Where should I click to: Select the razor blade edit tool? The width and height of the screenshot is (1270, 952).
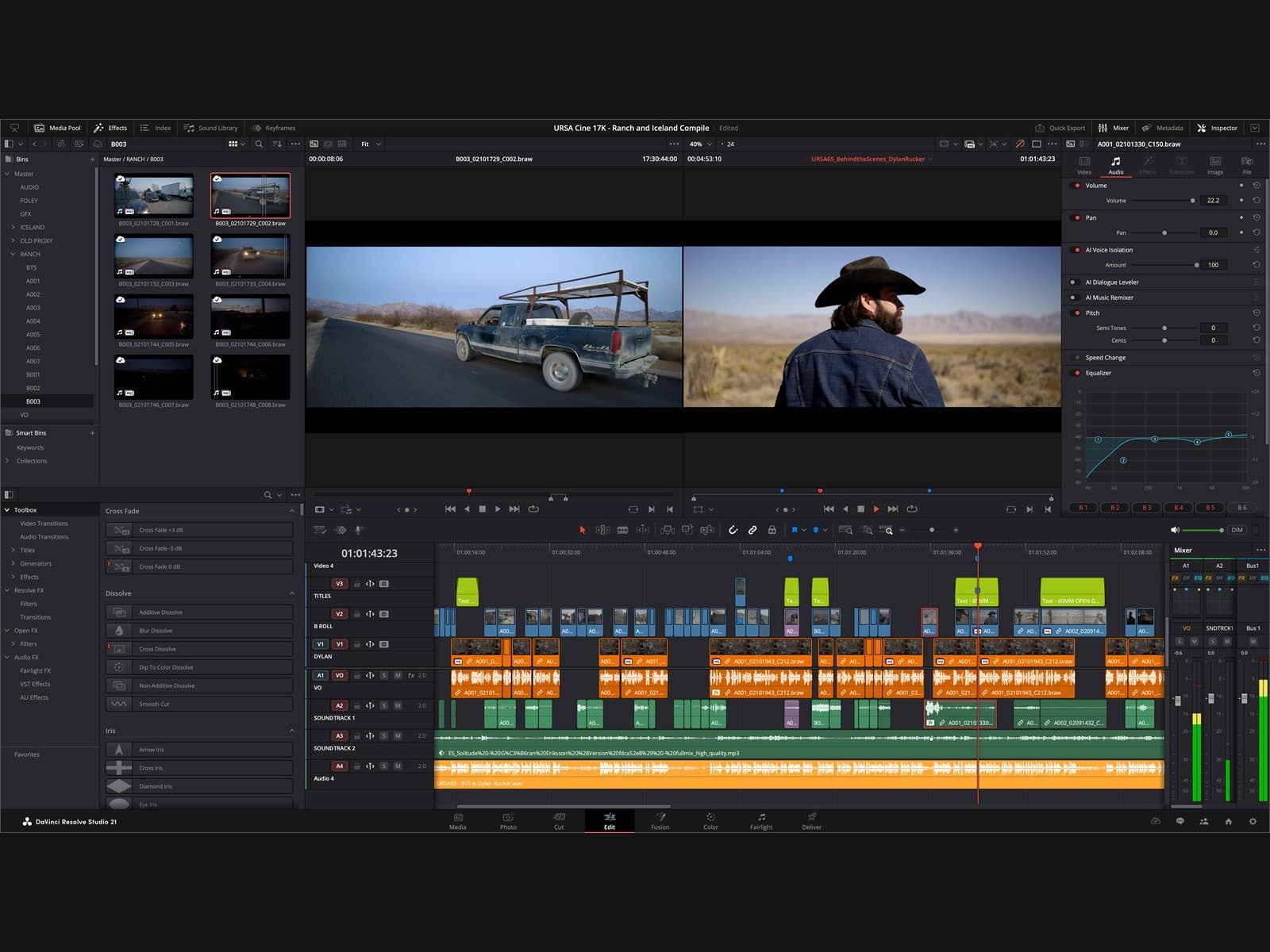coord(622,530)
